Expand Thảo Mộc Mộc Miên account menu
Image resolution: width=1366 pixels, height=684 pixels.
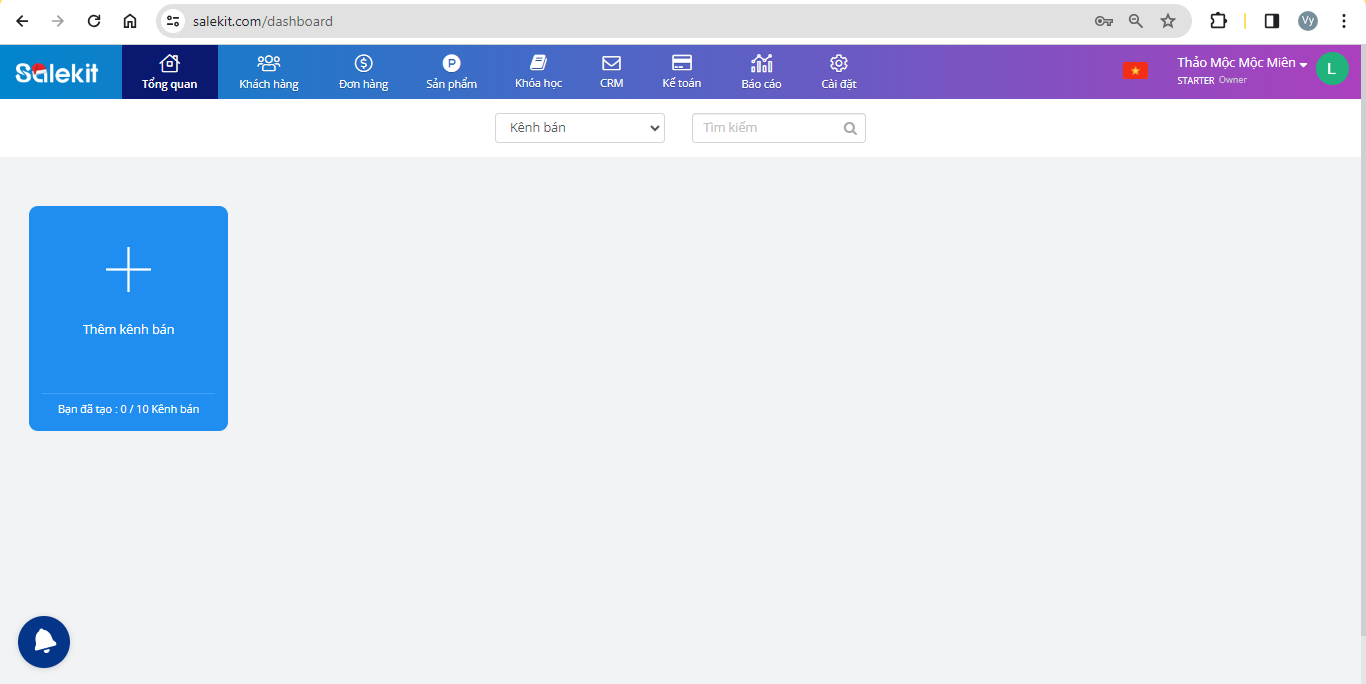point(1242,63)
